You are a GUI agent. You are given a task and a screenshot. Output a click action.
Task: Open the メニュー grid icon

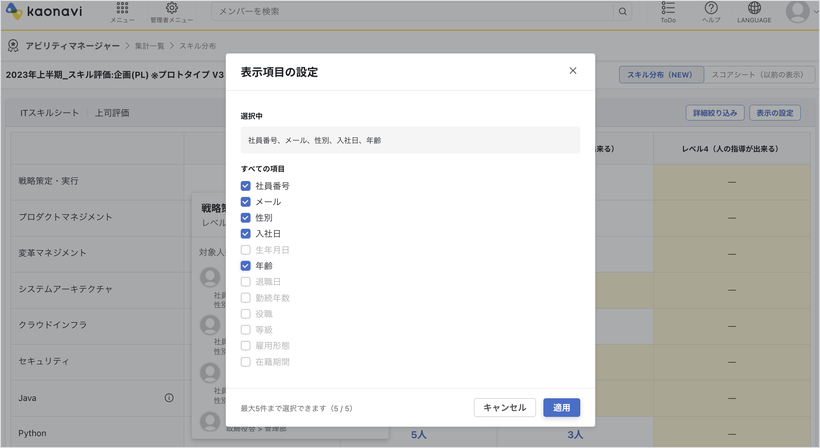(122, 8)
